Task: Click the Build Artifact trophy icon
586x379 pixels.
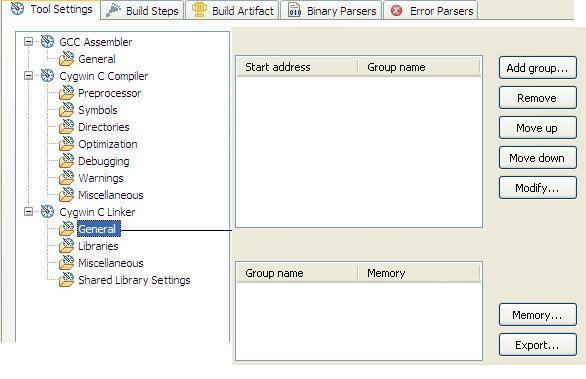Action: coord(199,10)
